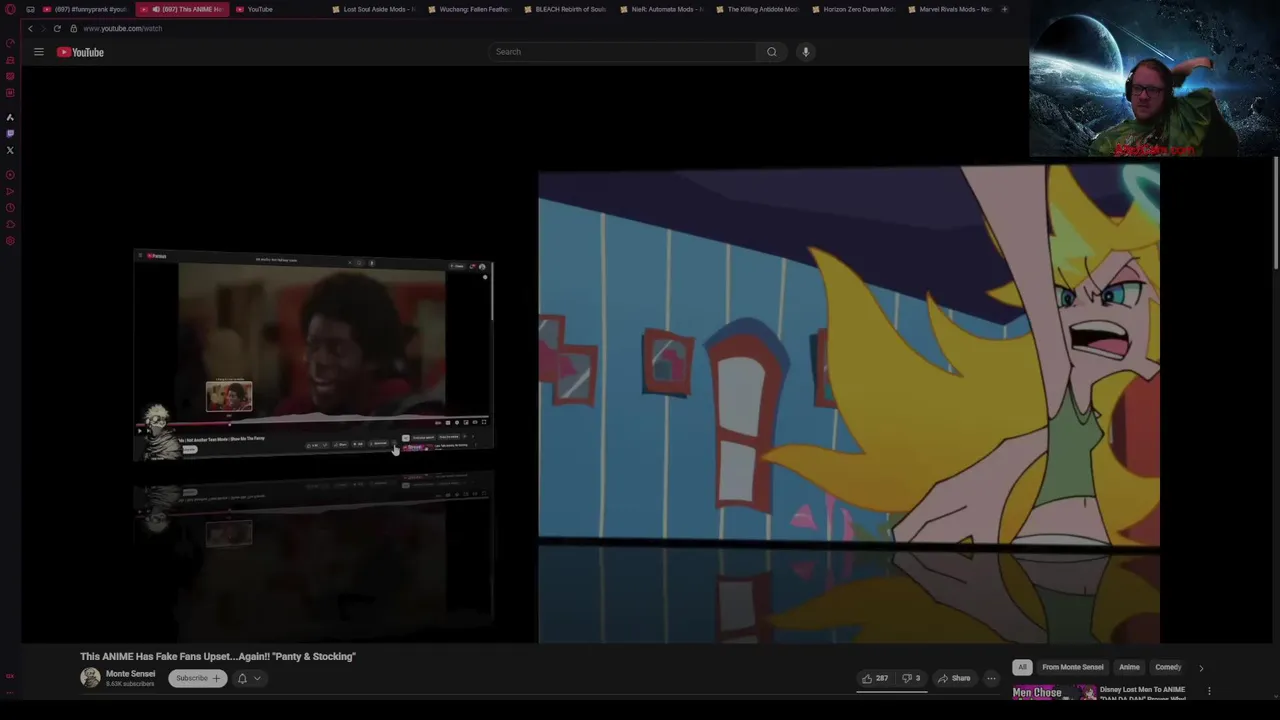
Task: Go forward to next page
Action: coord(43,28)
